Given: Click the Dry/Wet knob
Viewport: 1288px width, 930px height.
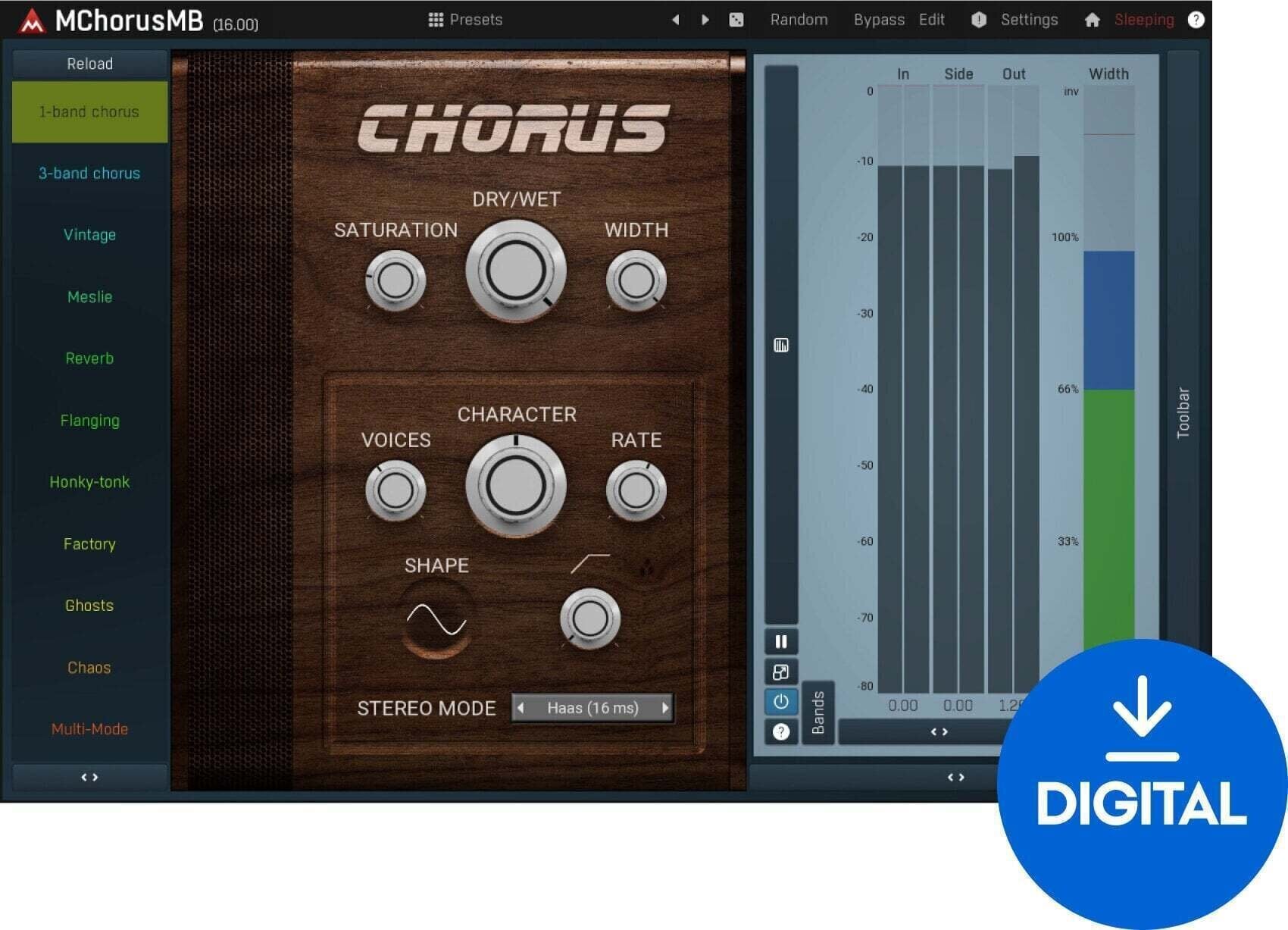Looking at the screenshot, I should (x=516, y=271).
